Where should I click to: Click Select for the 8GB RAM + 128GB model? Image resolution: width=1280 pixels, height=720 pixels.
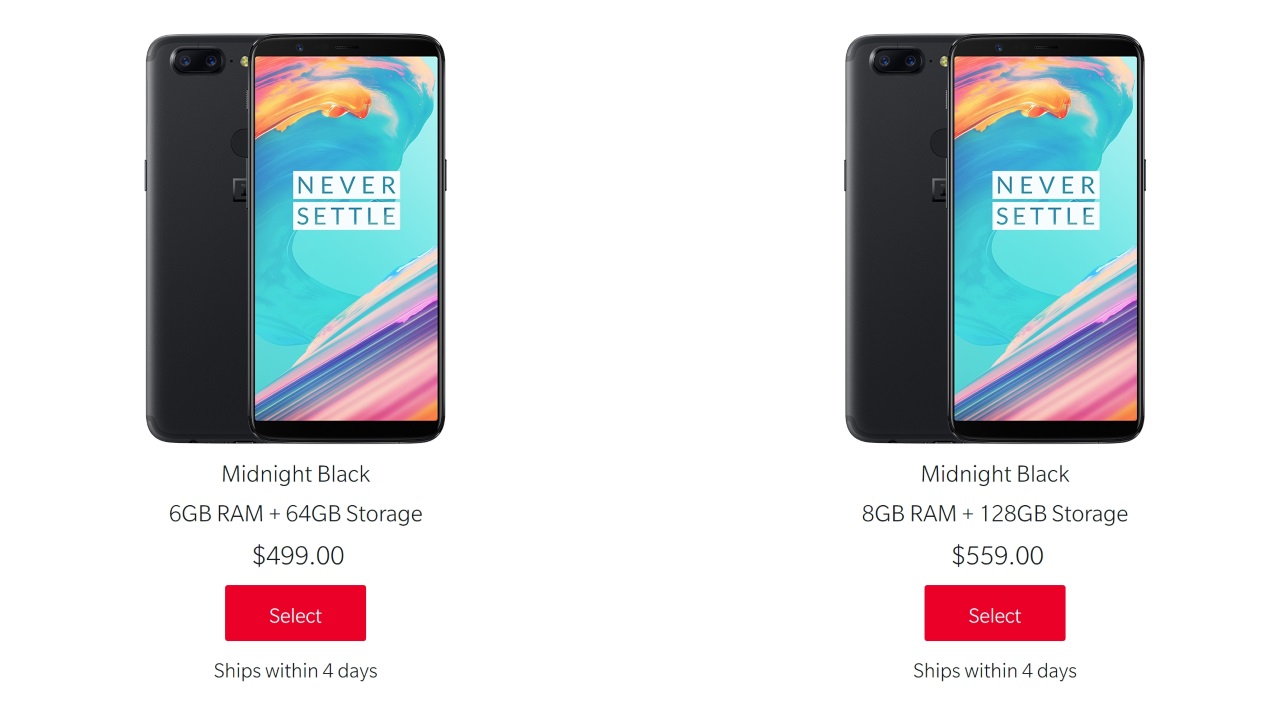(994, 613)
